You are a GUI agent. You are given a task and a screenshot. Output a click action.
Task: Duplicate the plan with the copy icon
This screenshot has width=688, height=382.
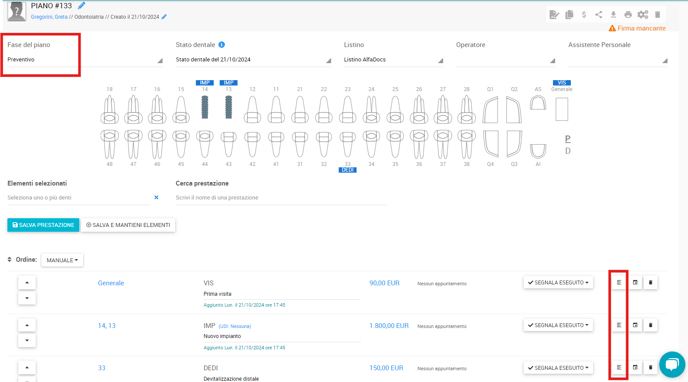coord(569,15)
